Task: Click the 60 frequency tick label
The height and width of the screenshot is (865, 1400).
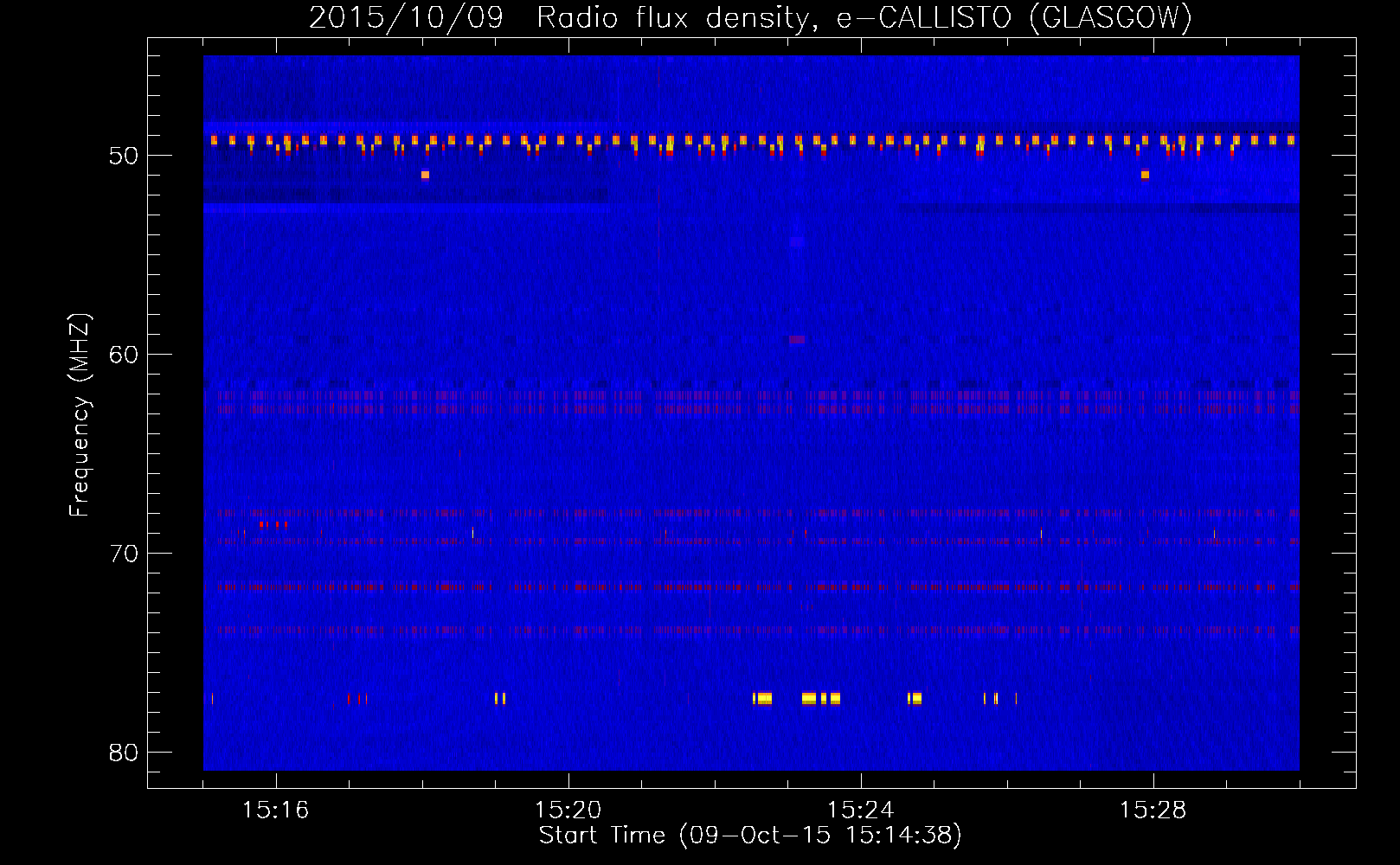Action: [x=124, y=355]
